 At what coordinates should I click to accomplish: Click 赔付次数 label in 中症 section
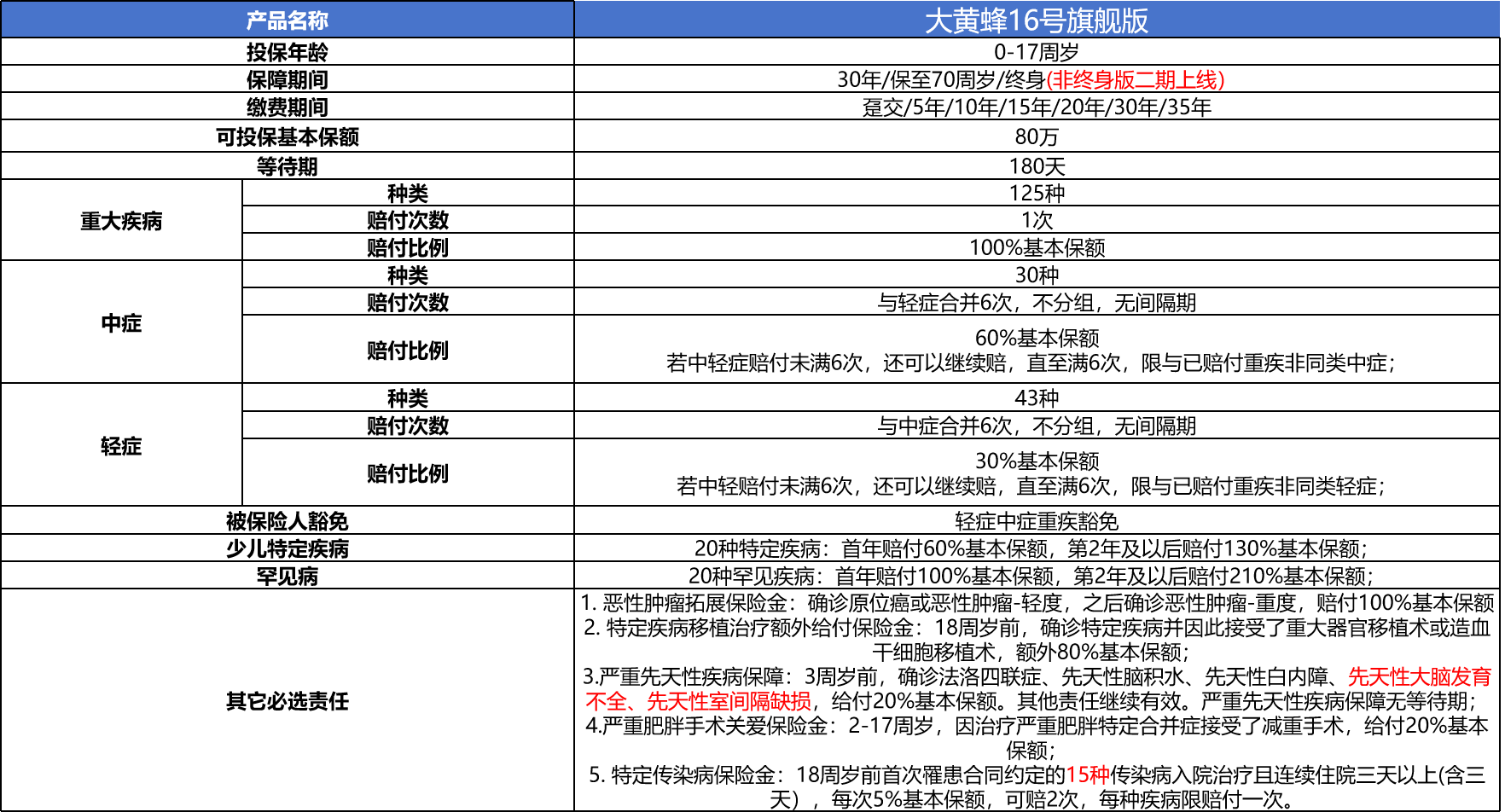408,302
